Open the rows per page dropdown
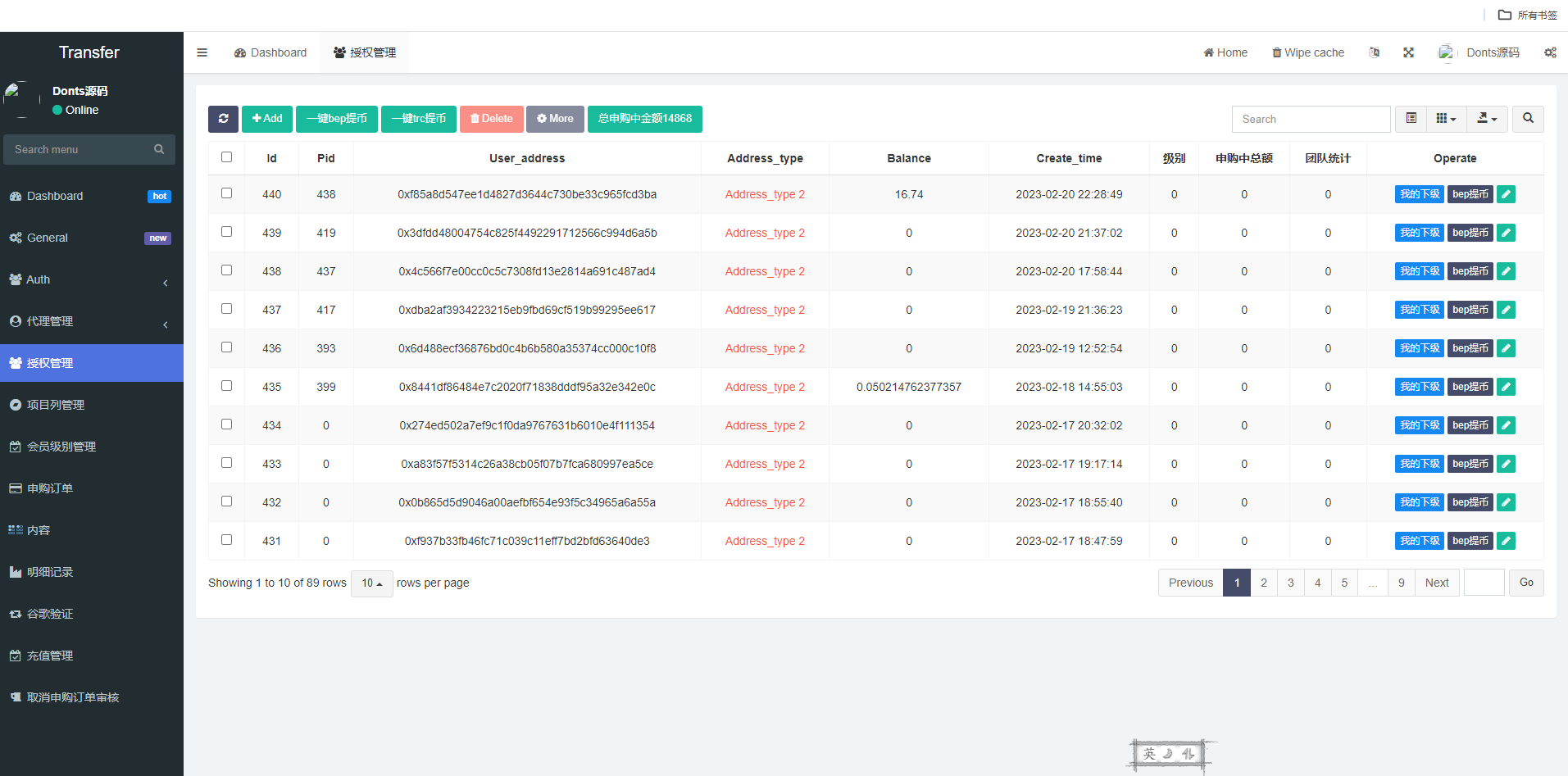The width and height of the screenshot is (1568, 776). coord(372,583)
